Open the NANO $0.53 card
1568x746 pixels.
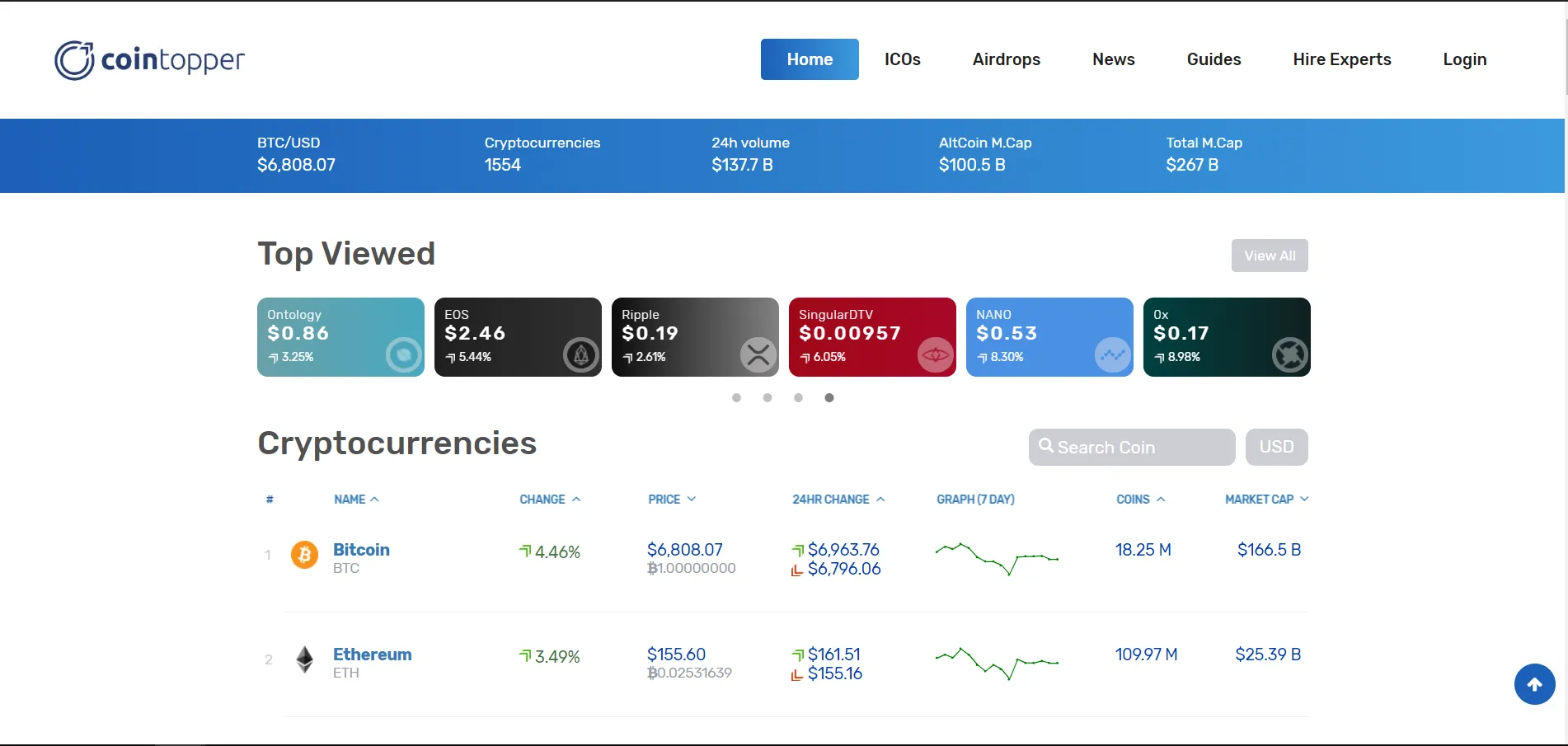click(1049, 337)
